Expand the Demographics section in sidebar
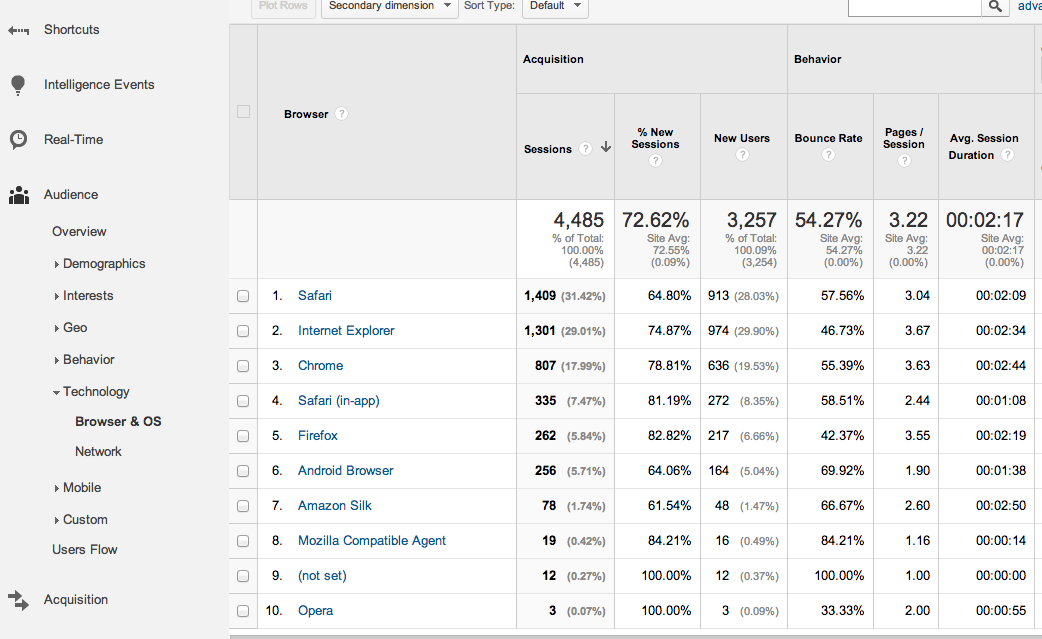The image size is (1042, 639). click(x=103, y=264)
